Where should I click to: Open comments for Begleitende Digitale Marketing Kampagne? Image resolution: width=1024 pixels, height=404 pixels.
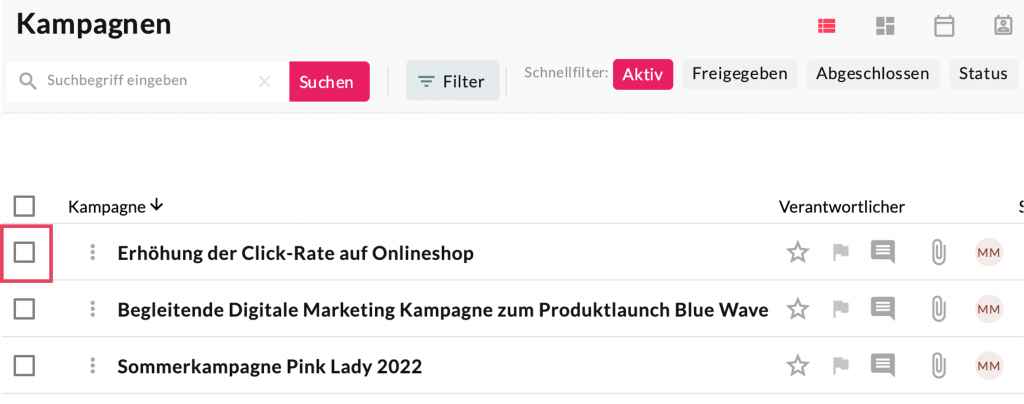pyautogui.click(x=882, y=310)
